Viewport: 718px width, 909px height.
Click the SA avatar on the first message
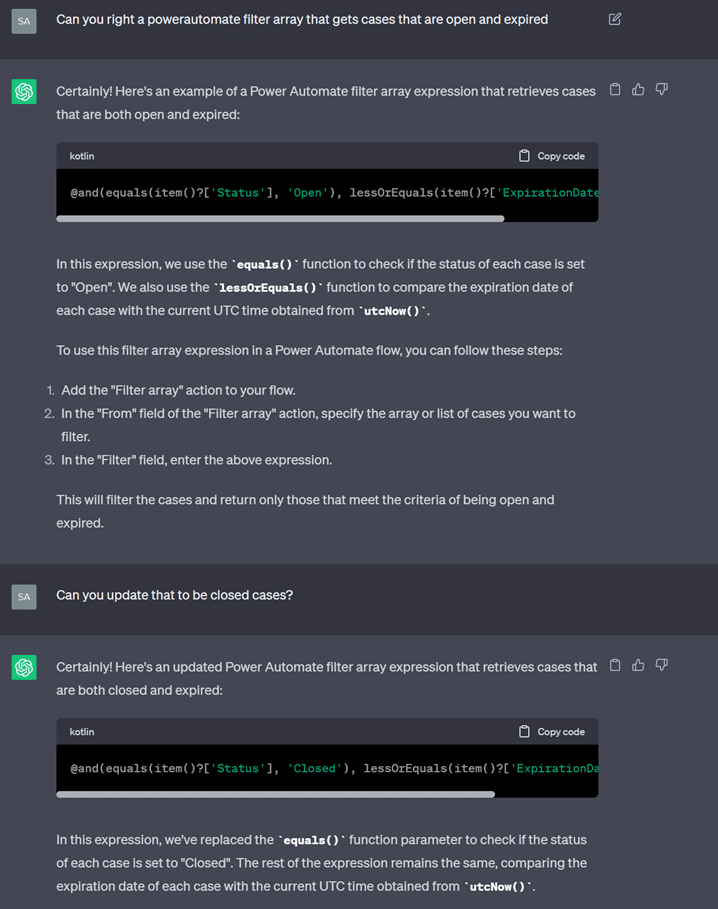click(x=24, y=21)
